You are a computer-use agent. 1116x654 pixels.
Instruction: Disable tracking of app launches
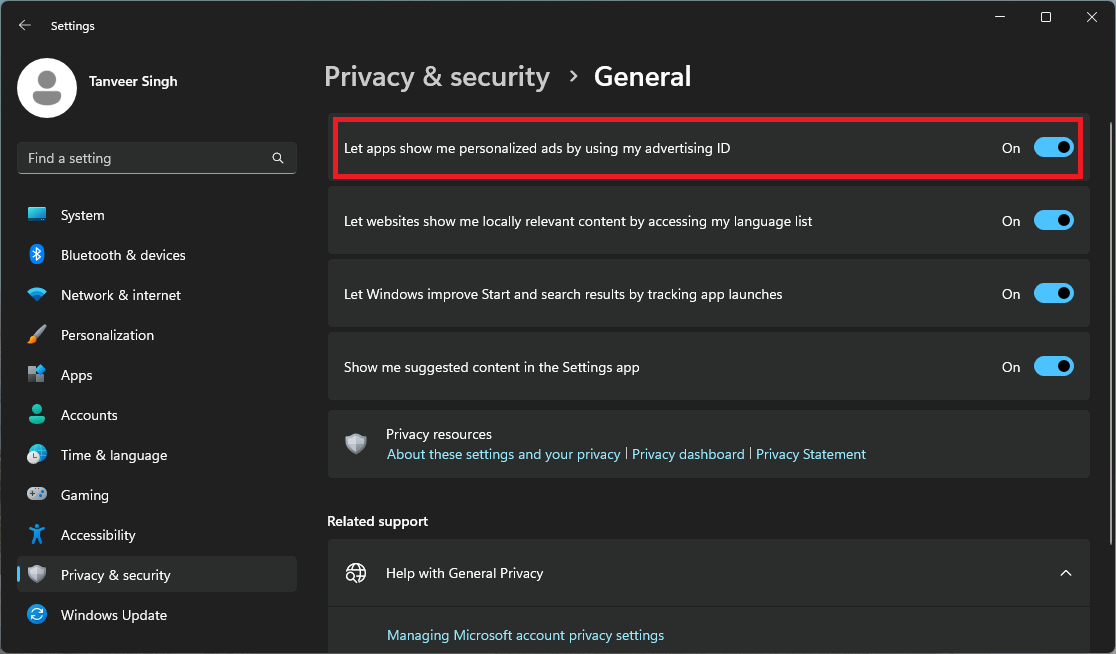pos(1053,293)
